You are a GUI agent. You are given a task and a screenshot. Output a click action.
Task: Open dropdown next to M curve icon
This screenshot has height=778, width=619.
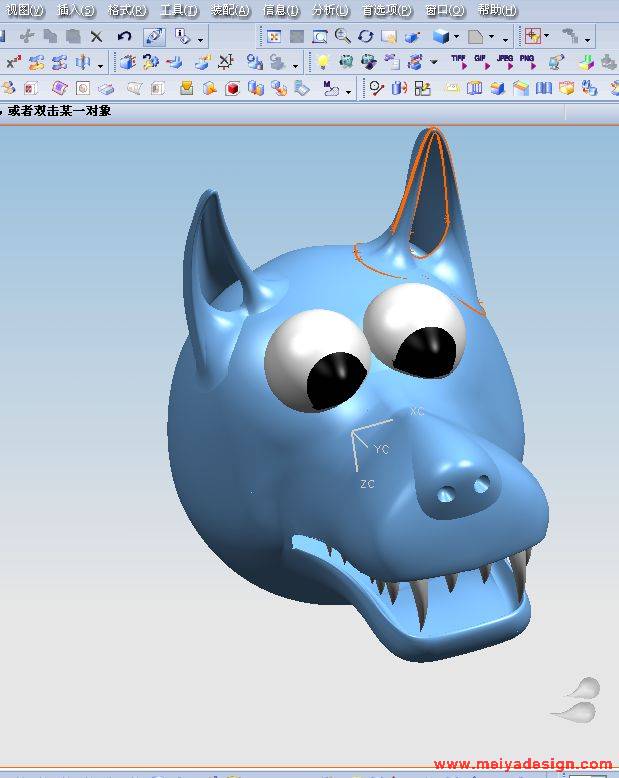pyautogui.click(x=348, y=92)
